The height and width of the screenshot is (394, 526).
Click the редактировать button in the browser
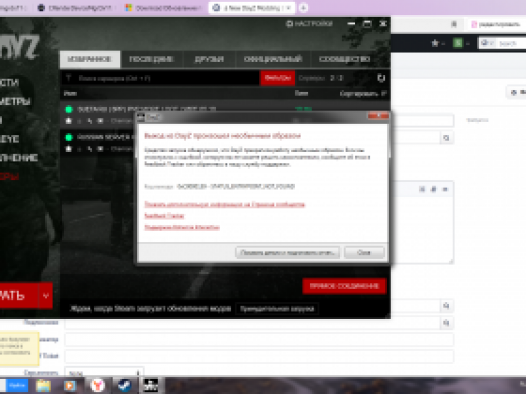[496, 24]
